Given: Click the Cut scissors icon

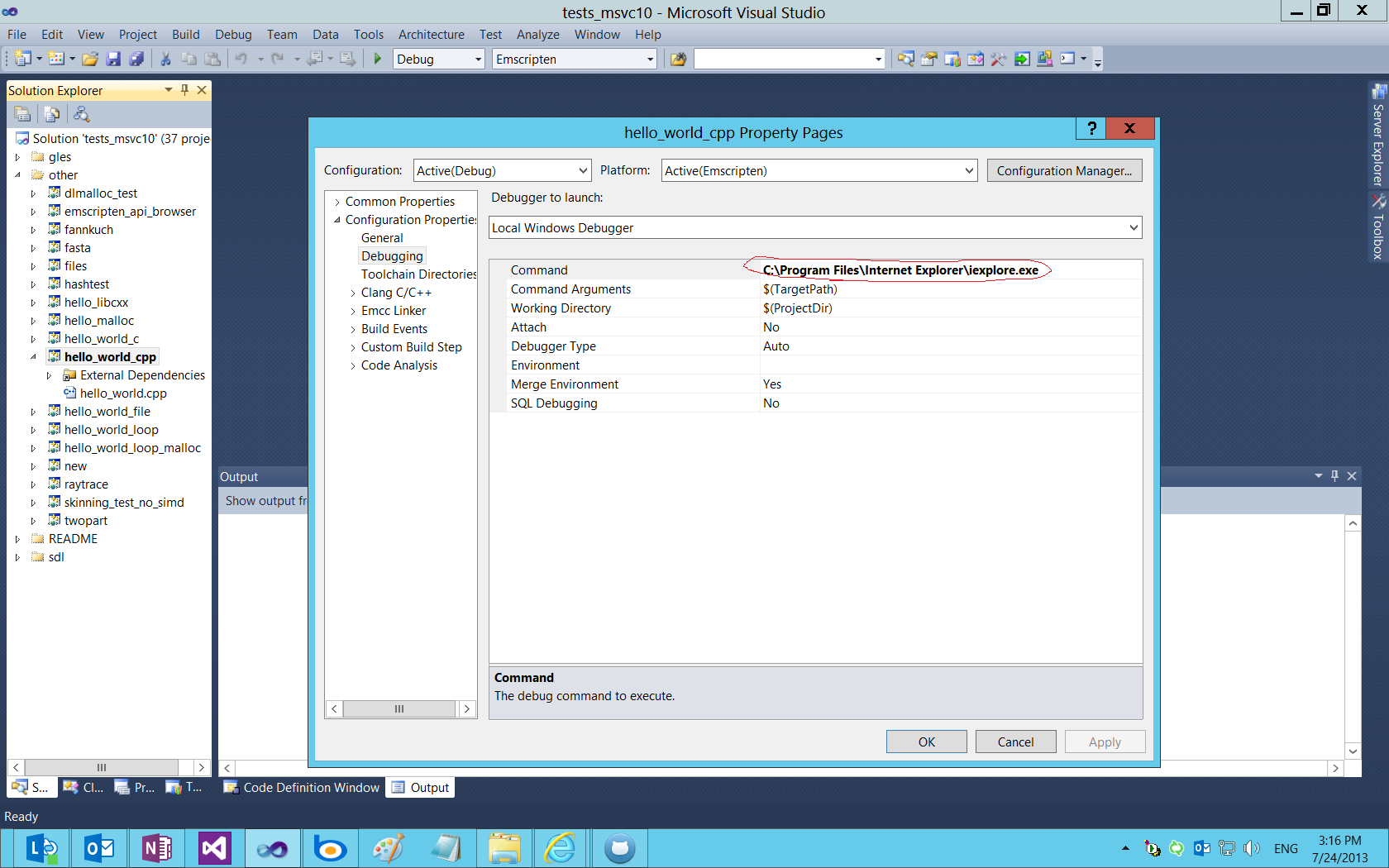Looking at the screenshot, I should pos(165,59).
